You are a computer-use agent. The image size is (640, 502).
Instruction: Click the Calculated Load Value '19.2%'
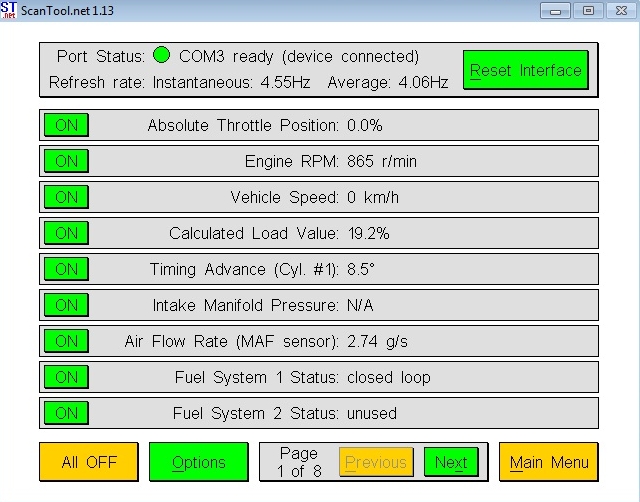pos(369,233)
